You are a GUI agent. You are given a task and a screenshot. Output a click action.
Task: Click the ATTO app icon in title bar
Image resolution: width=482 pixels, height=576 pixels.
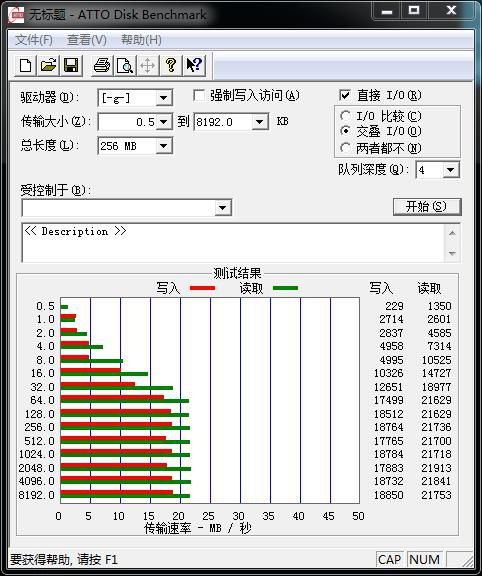[17, 15]
